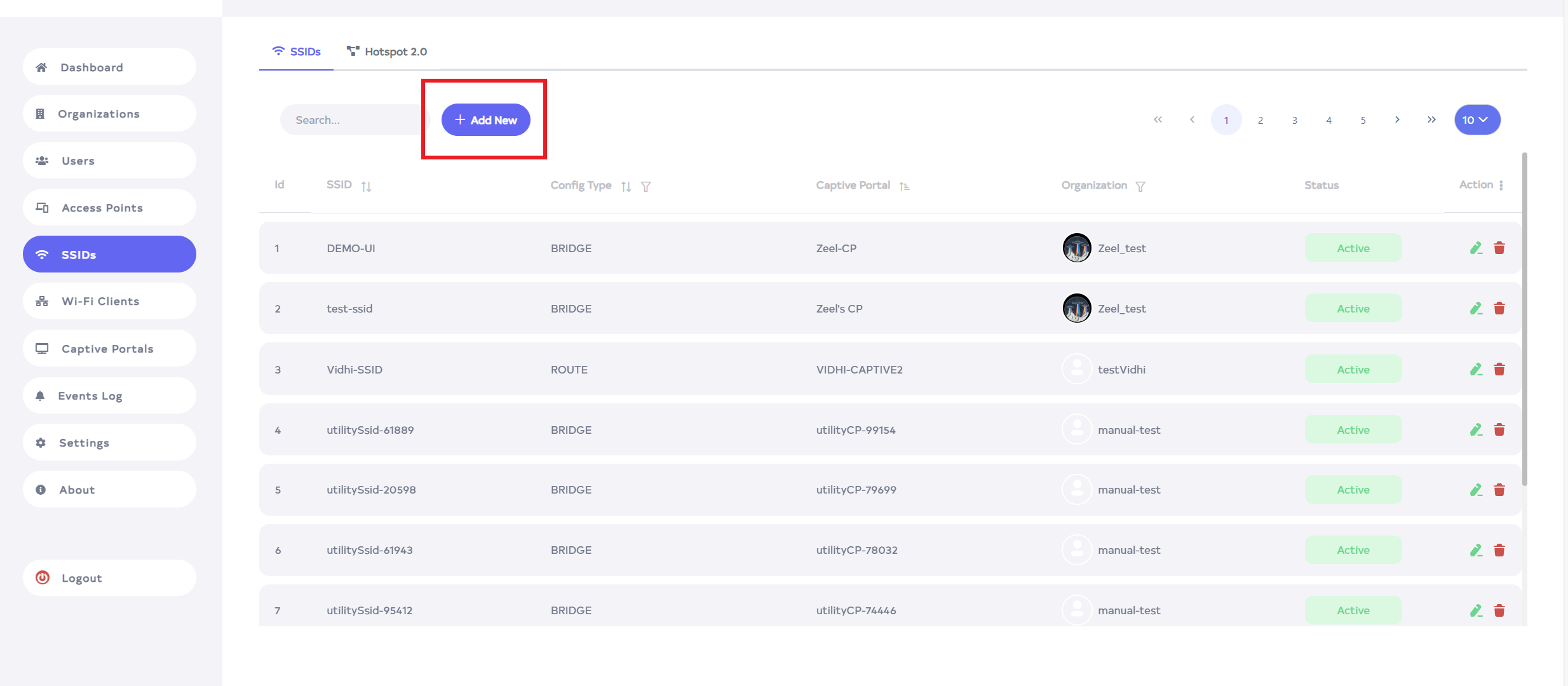
Task: Sort the SSID column
Action: 366,186
